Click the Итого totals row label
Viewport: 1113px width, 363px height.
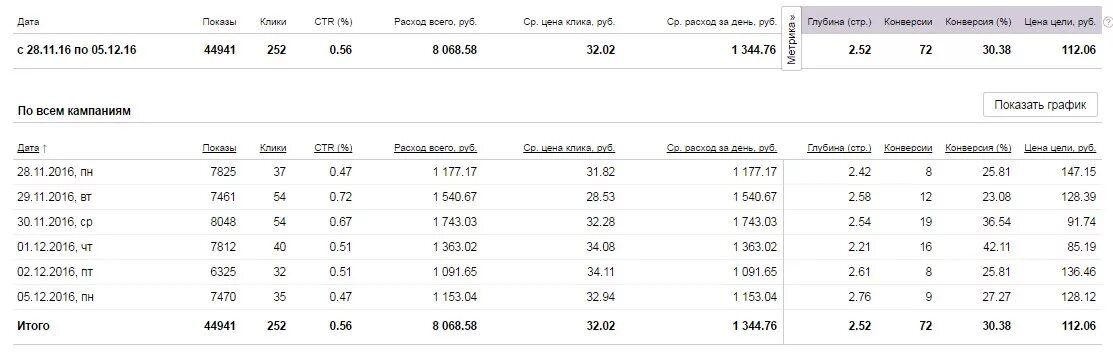[x=33, y=325]
